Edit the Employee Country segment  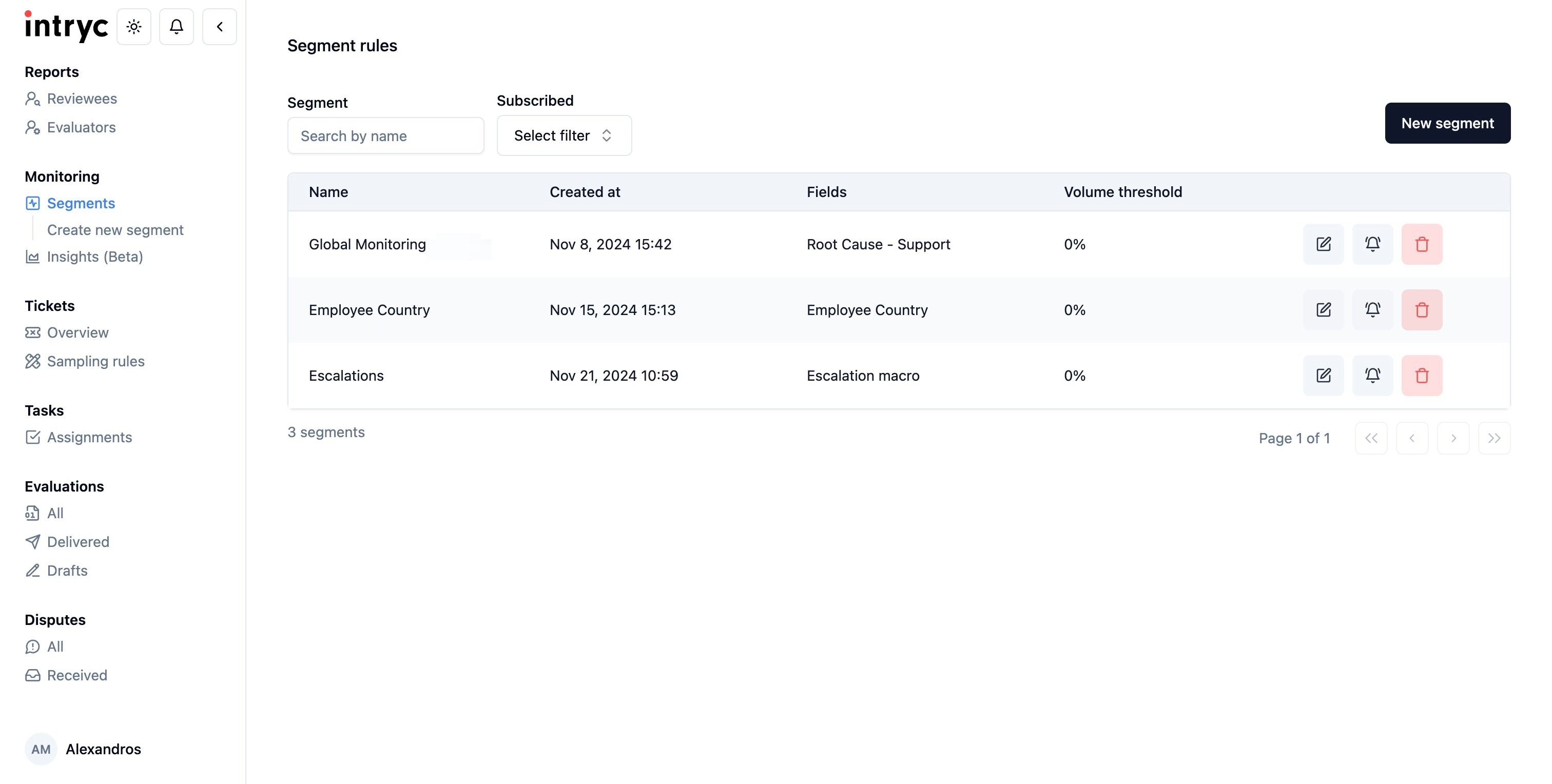(x=1323, y=309)
